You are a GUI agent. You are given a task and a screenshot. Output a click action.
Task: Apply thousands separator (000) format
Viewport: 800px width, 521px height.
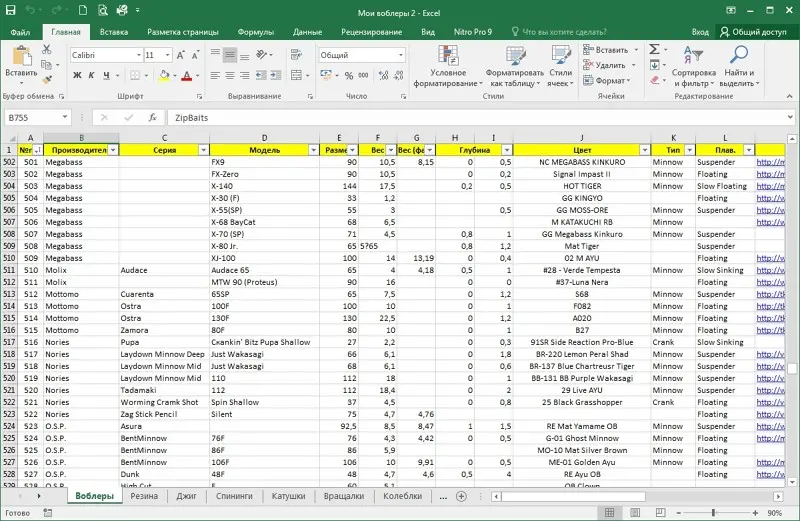pyautogui.click(x=363, y=76)
